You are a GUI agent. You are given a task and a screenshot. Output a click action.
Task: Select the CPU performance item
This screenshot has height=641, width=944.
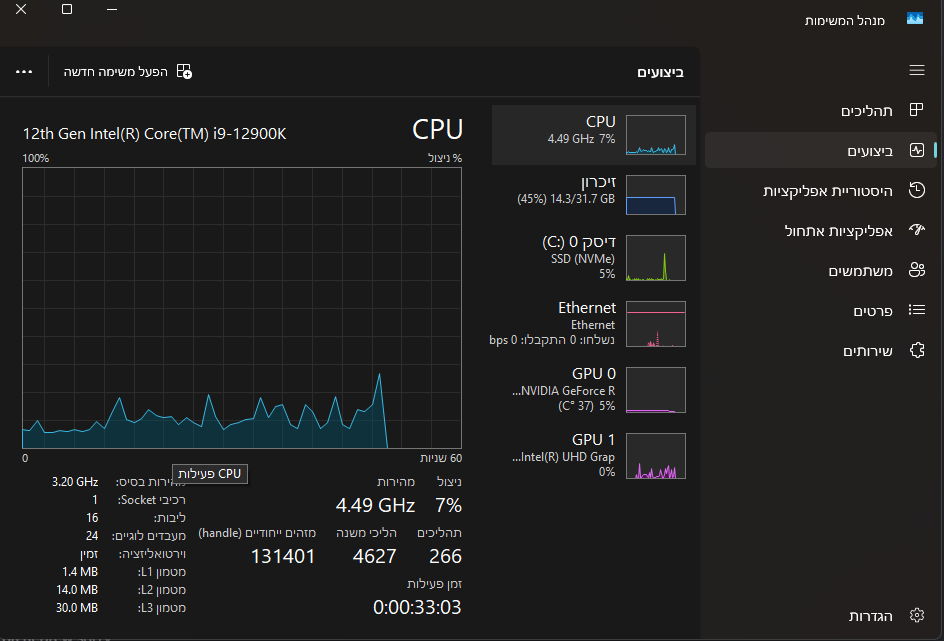[594, 134]
